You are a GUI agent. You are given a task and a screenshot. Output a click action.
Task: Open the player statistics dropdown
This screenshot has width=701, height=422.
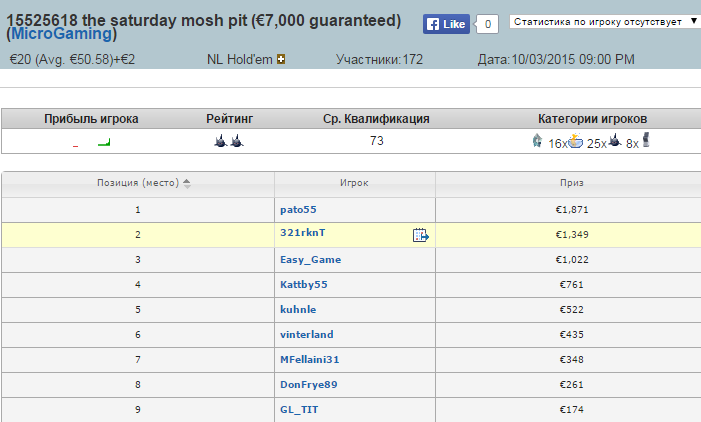tap(605, 21)
